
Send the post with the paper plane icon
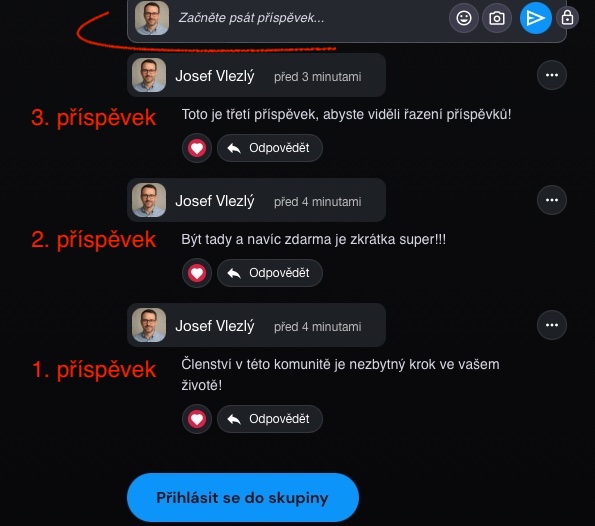coord(535,18)
